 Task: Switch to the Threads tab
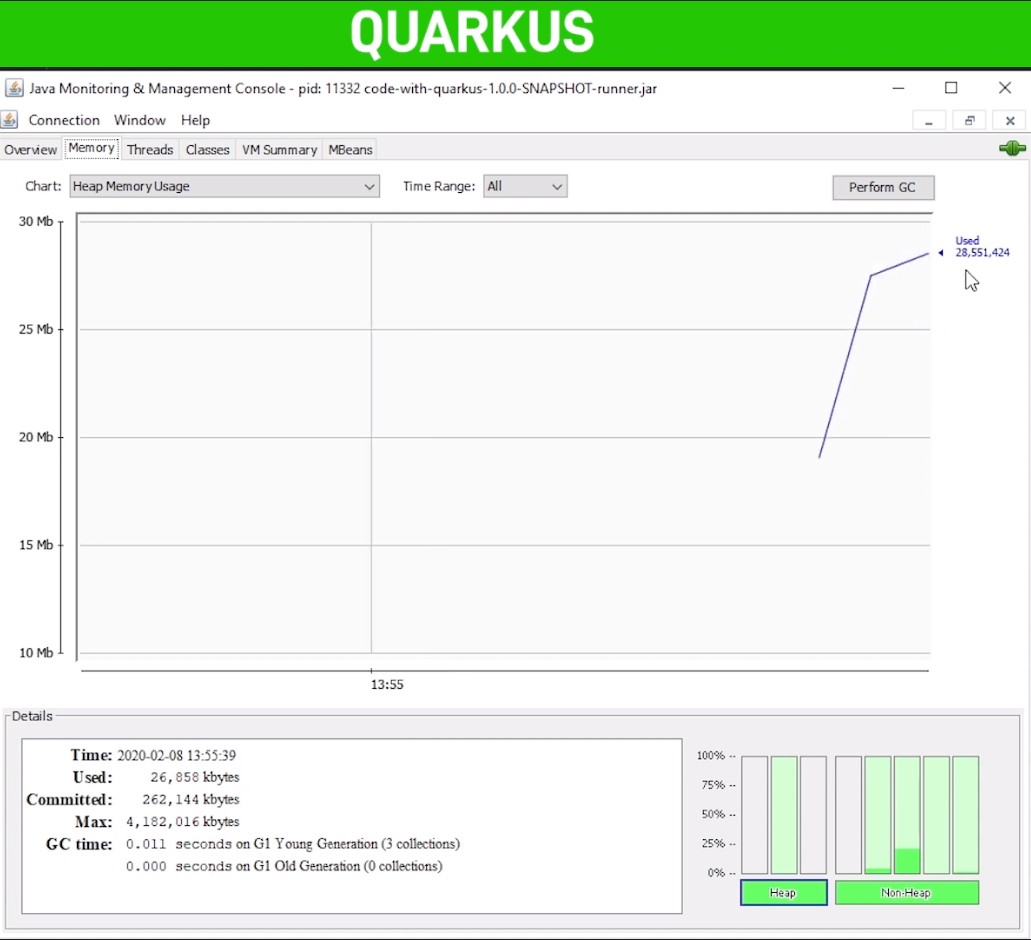click(150, 150)
